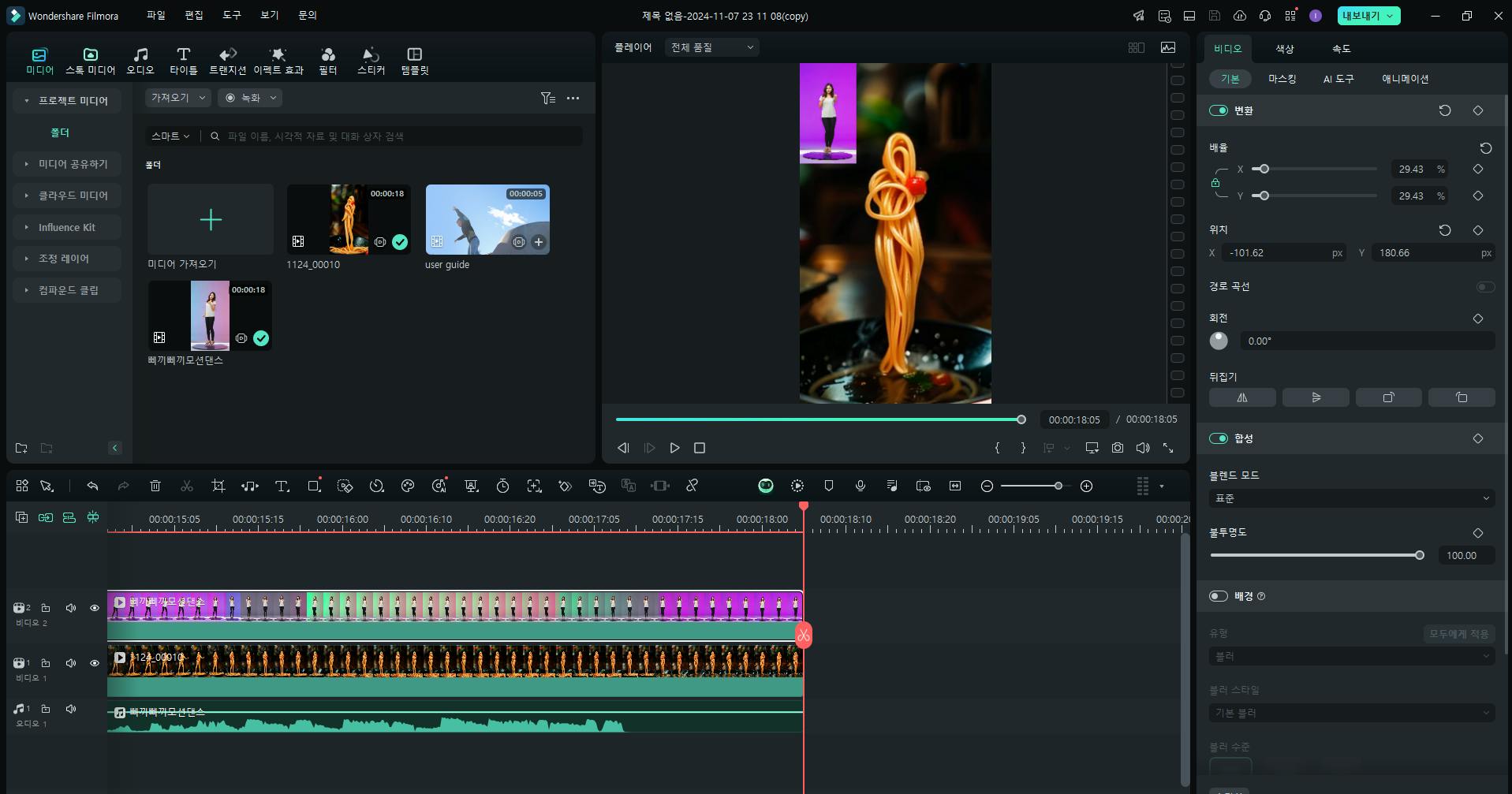The image size is (1512, 794).
Task: Click the voiceover microphone icon
Action: [x=861, y=486]
